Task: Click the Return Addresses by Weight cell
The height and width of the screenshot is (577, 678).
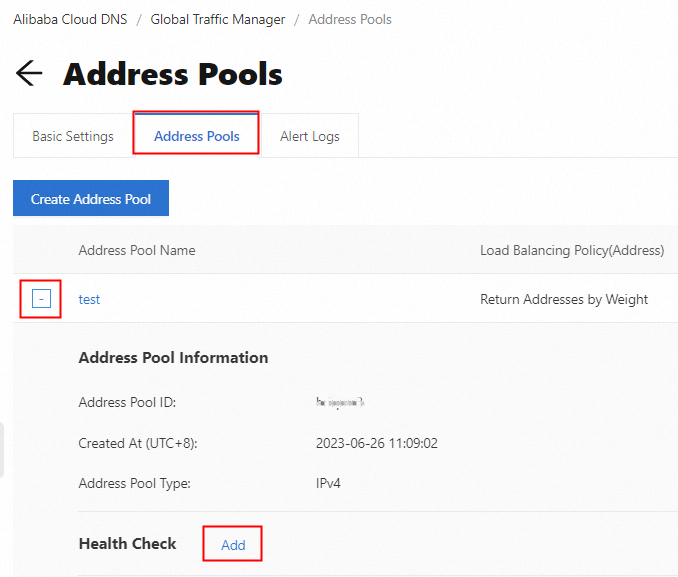Action: tap(564, 299)
